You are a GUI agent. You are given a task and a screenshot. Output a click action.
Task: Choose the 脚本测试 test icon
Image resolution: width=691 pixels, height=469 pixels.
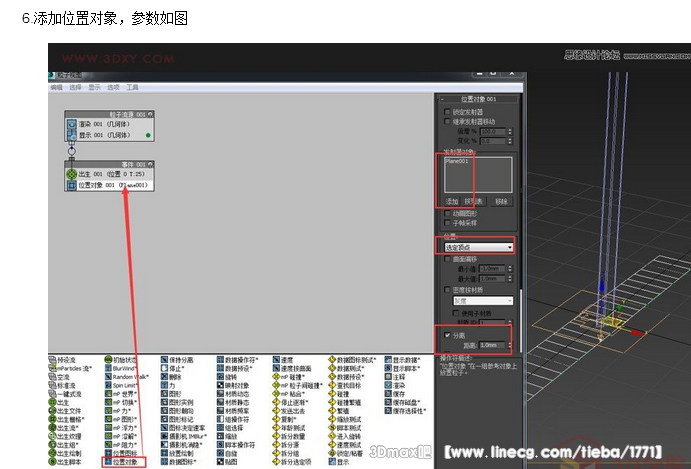pos(332,428)
